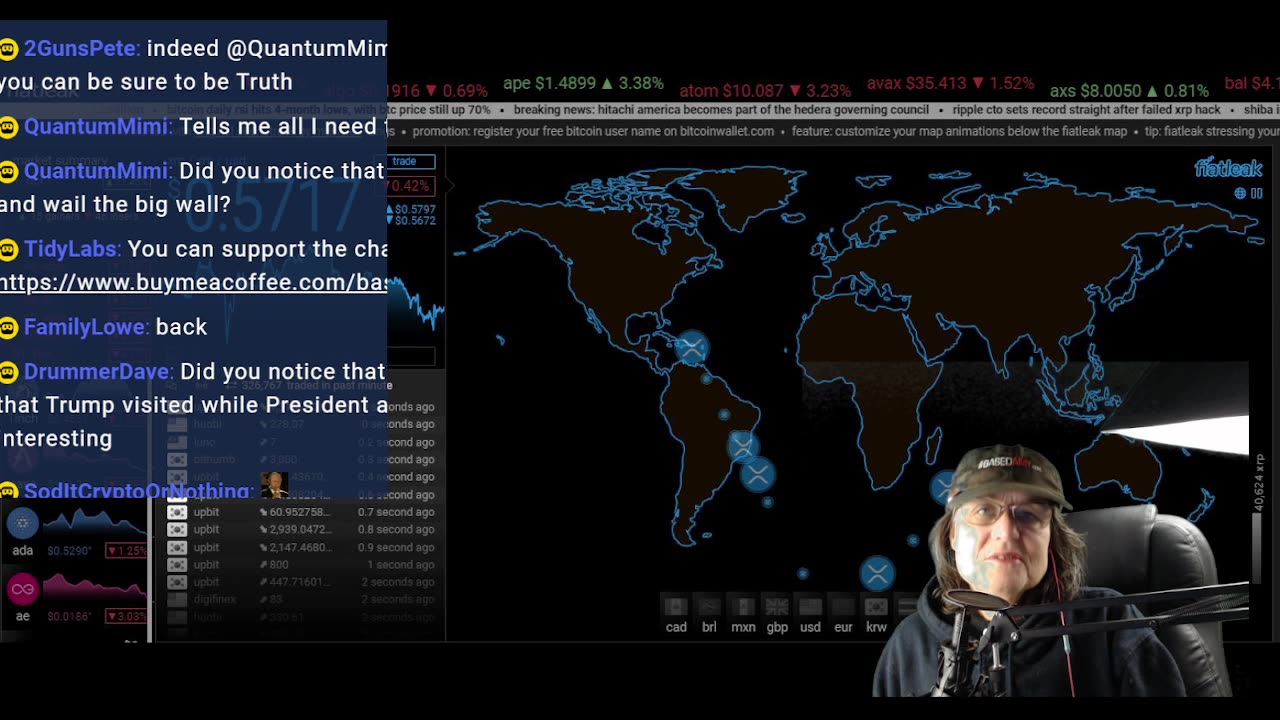
Task: Click the globe icon under the fiatleak logo
Action: click(x=1240, y=193)
